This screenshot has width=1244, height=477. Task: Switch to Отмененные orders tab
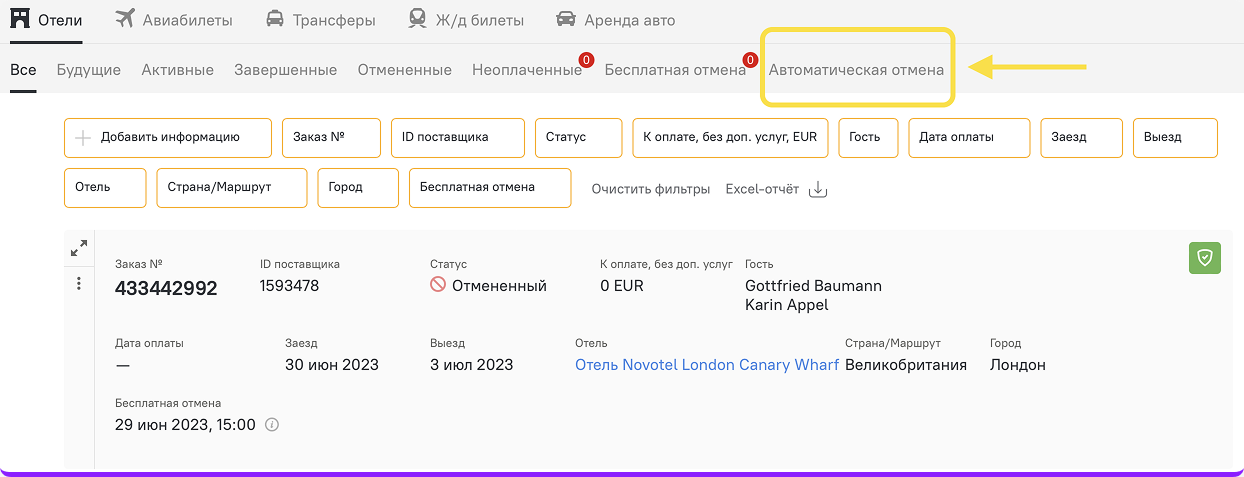(405, 70)
